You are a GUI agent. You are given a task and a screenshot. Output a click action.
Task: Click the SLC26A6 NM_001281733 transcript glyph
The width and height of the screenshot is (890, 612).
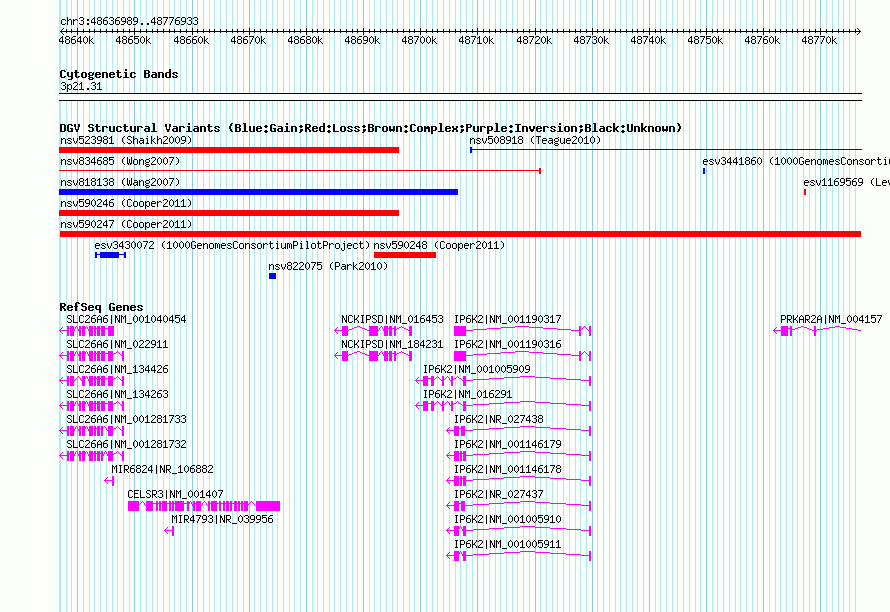click(91, 431)
